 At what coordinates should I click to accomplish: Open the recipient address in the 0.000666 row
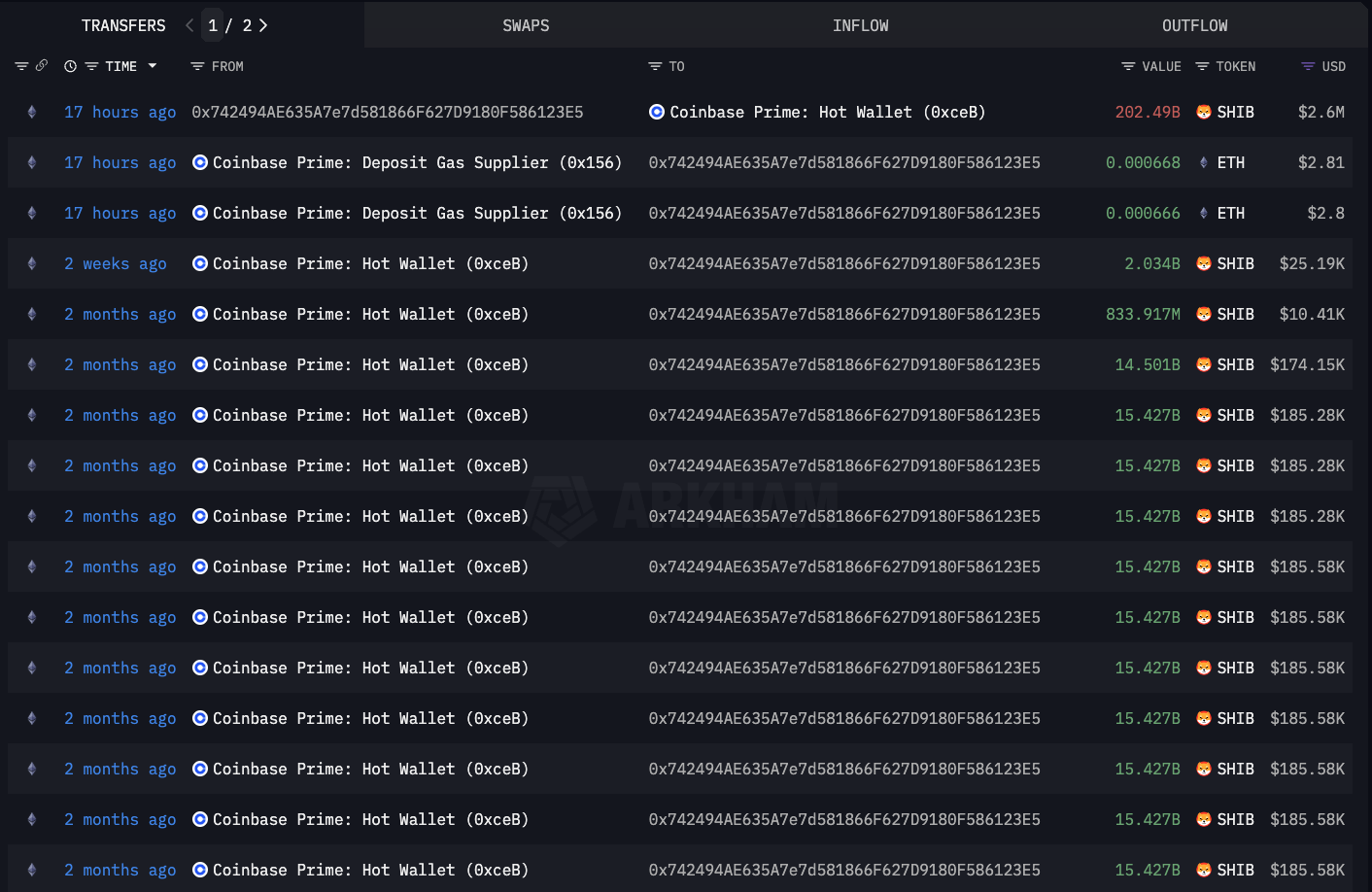click(844, 213)
